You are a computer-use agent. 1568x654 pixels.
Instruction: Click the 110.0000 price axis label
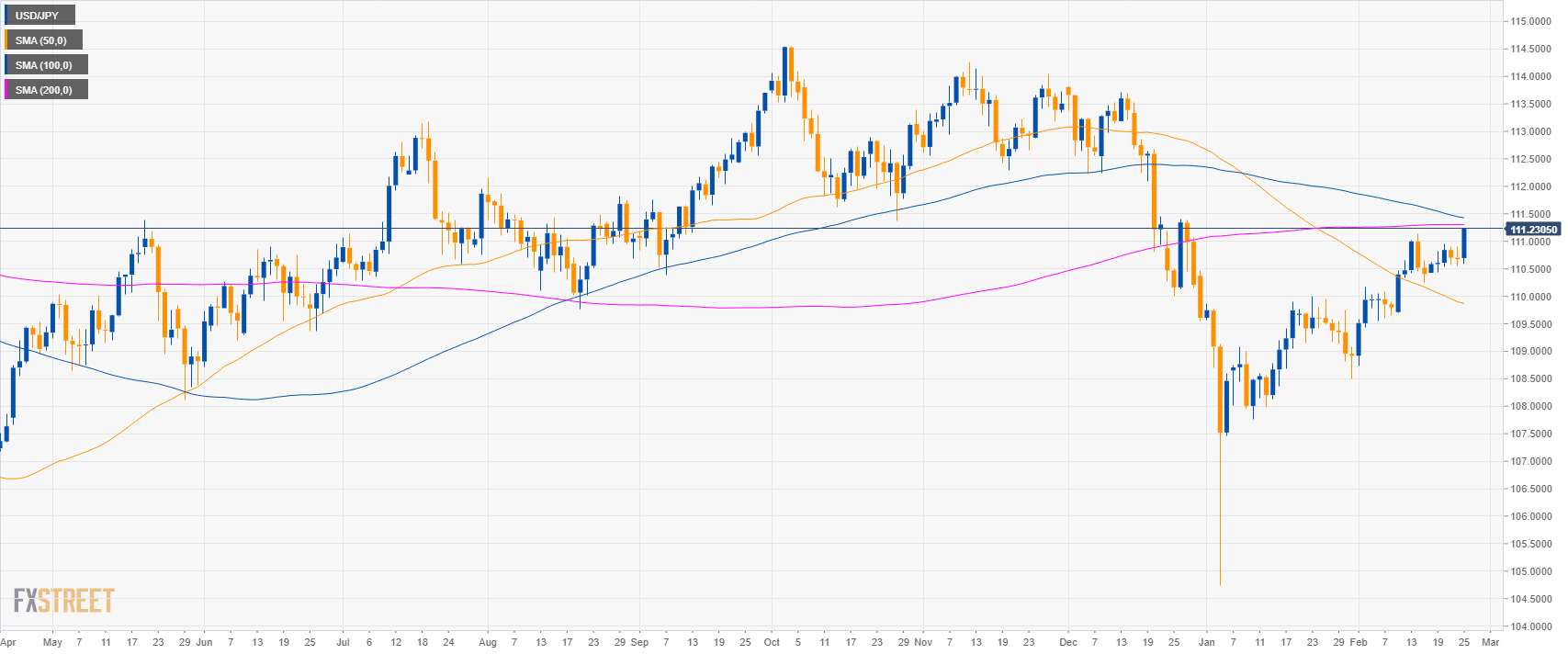pos(1531,297)
